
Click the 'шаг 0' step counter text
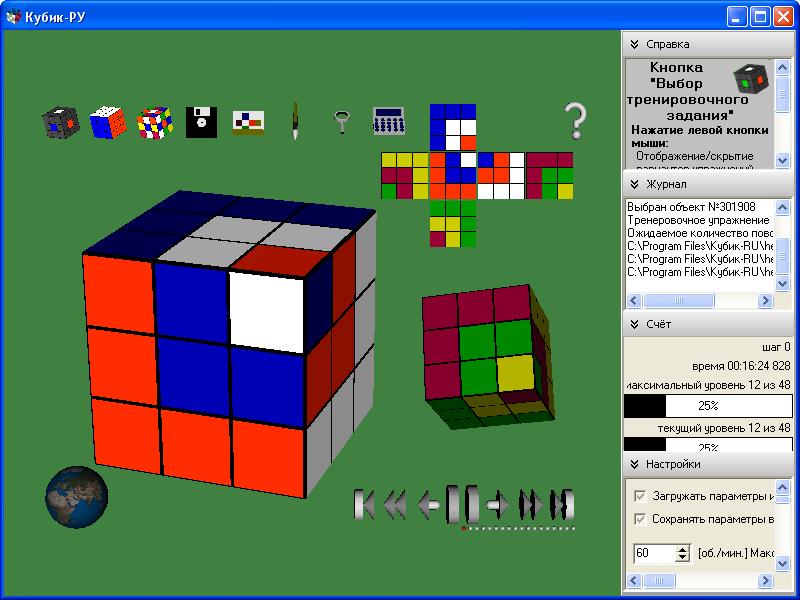[x=776, y=347]
